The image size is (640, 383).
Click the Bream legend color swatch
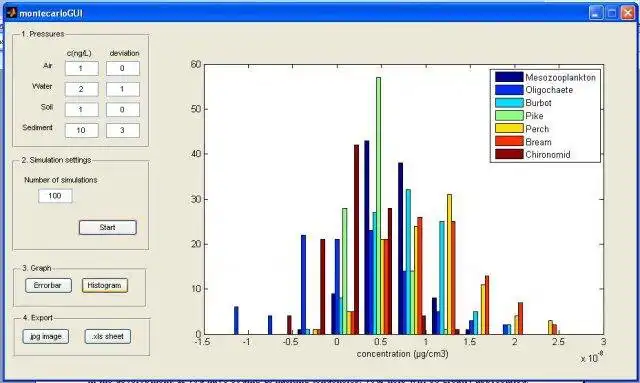click(509, 141)
